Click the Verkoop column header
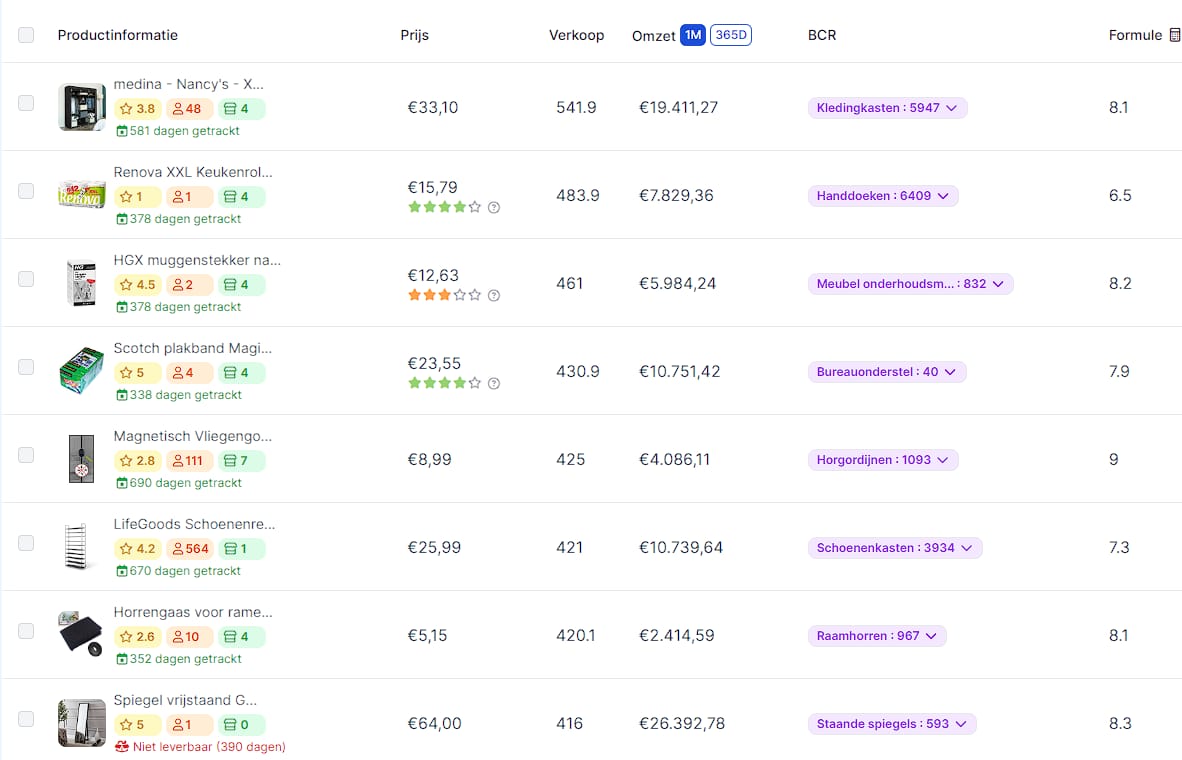Screen dimensions: 1182x760 tap(576, 35)
